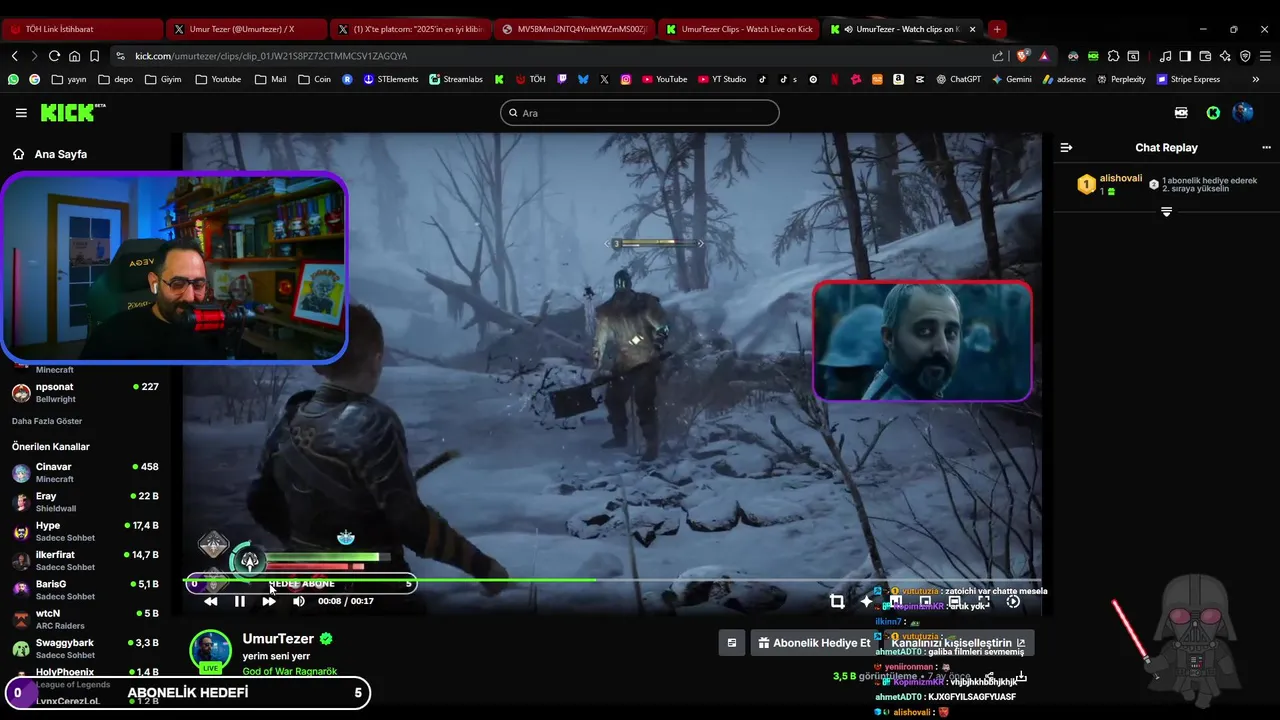Open the UmurTezer channel name link

(x=278, y=638)
